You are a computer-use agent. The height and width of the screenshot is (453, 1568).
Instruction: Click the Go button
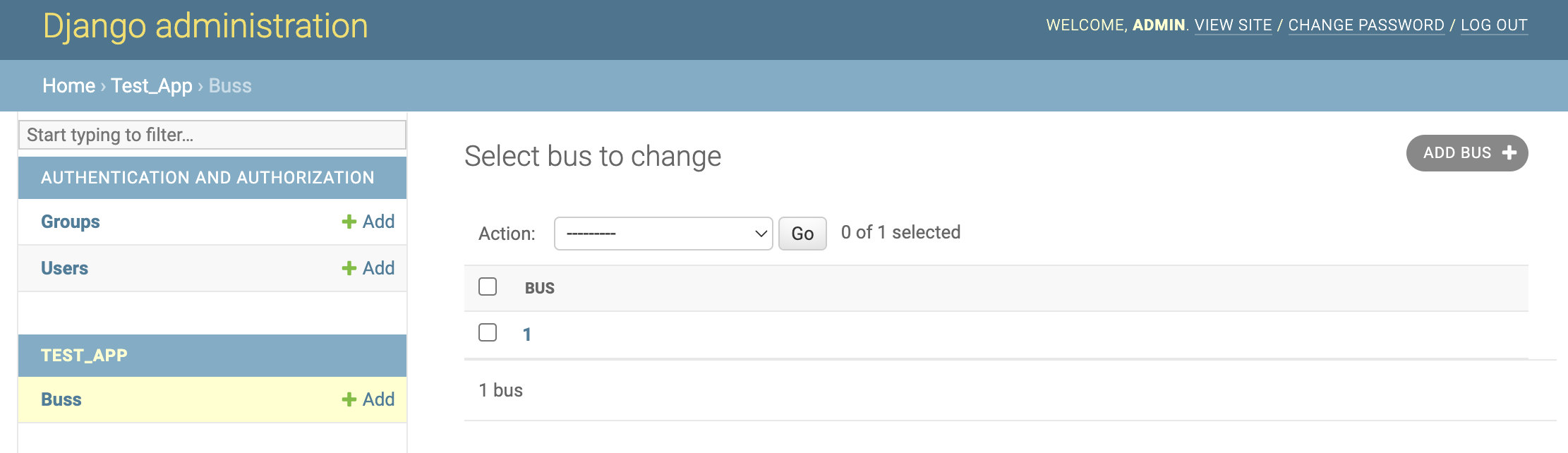click(802, 234)
